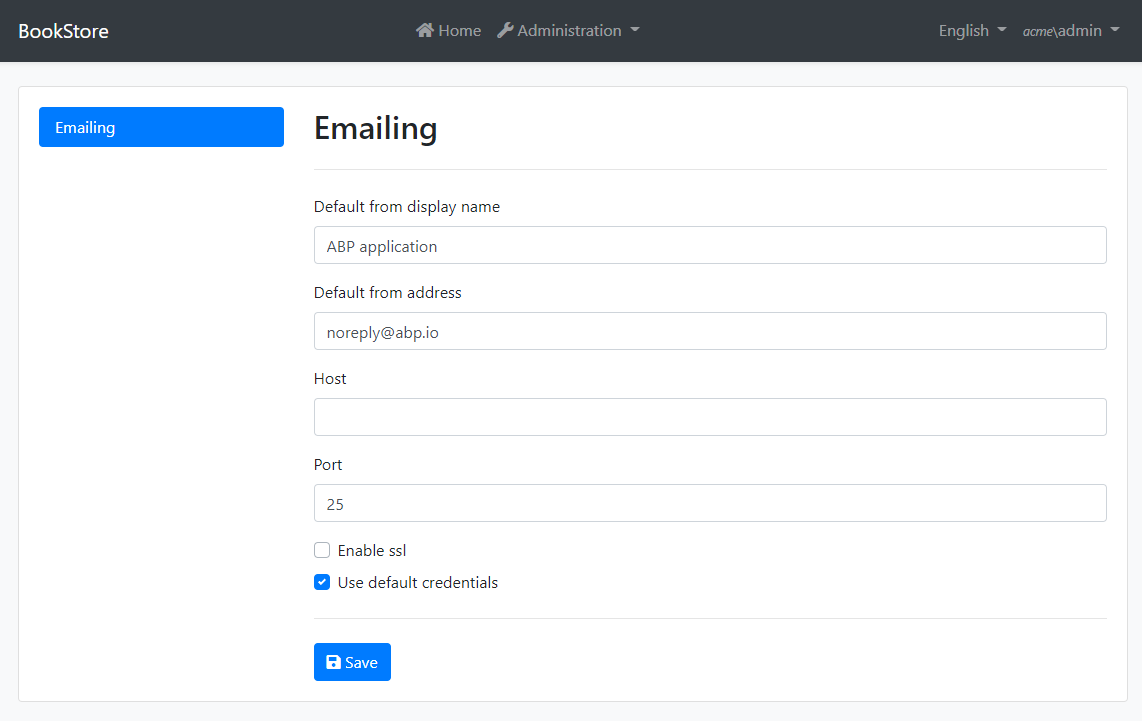Open the English language dropdown

971,31
